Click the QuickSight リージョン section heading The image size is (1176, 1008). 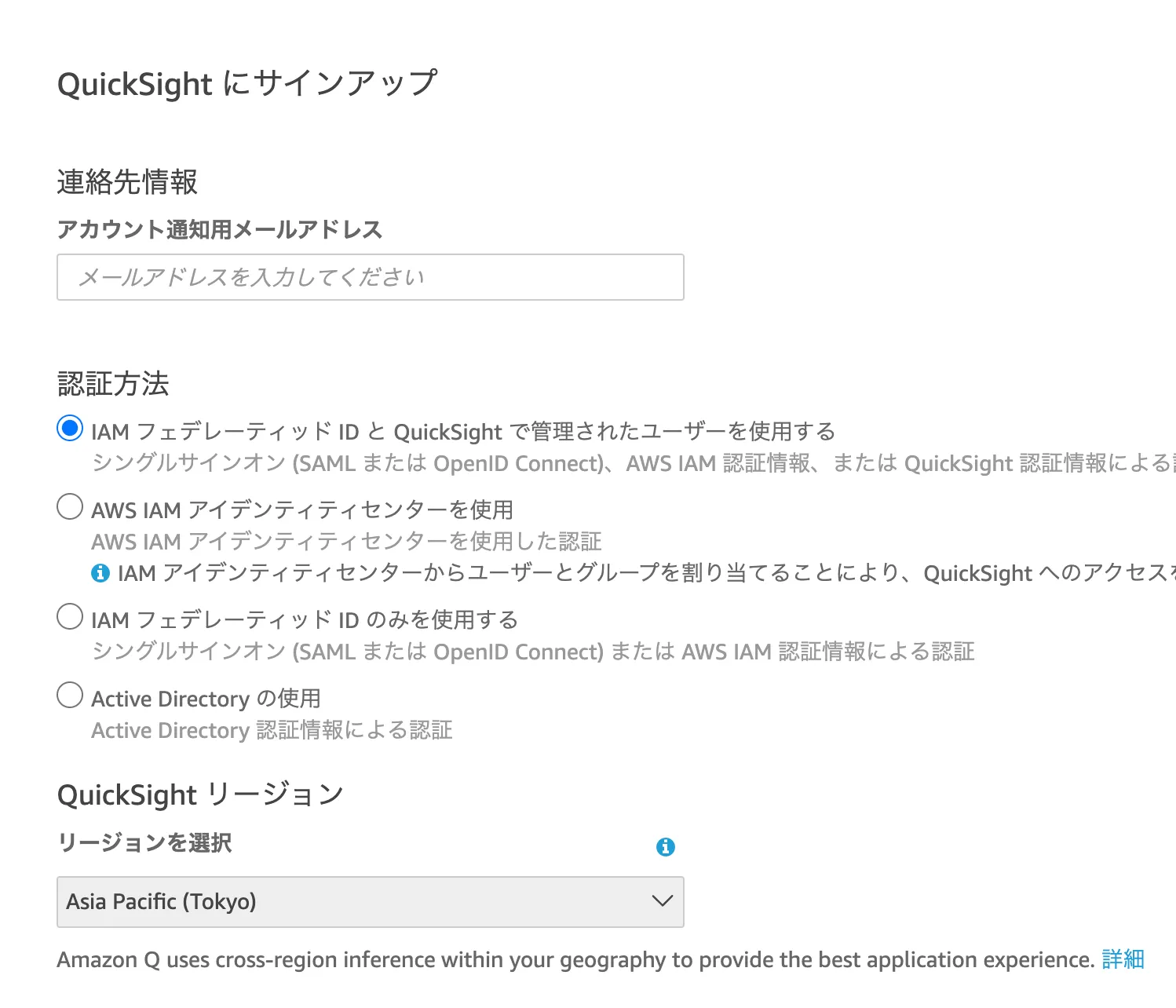[200, 795]
